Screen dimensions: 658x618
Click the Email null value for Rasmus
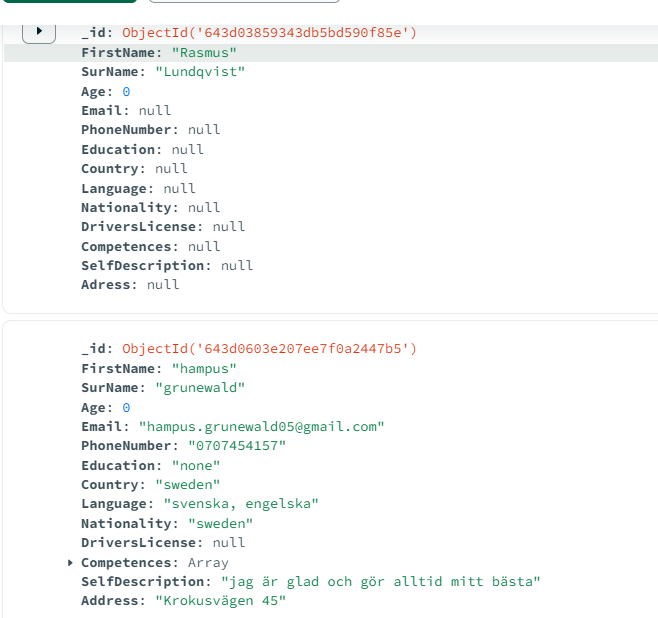(x=155, y=111)
